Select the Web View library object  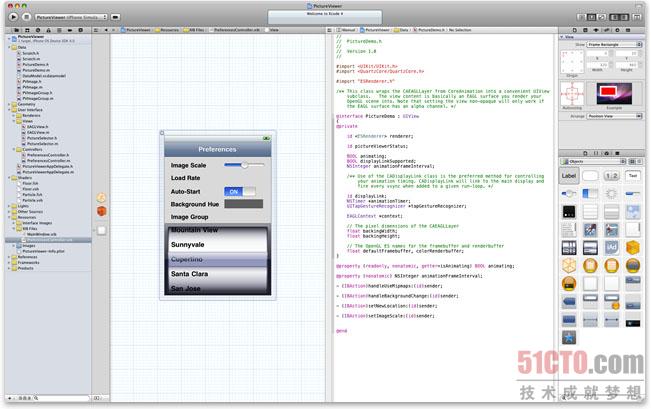590,230
